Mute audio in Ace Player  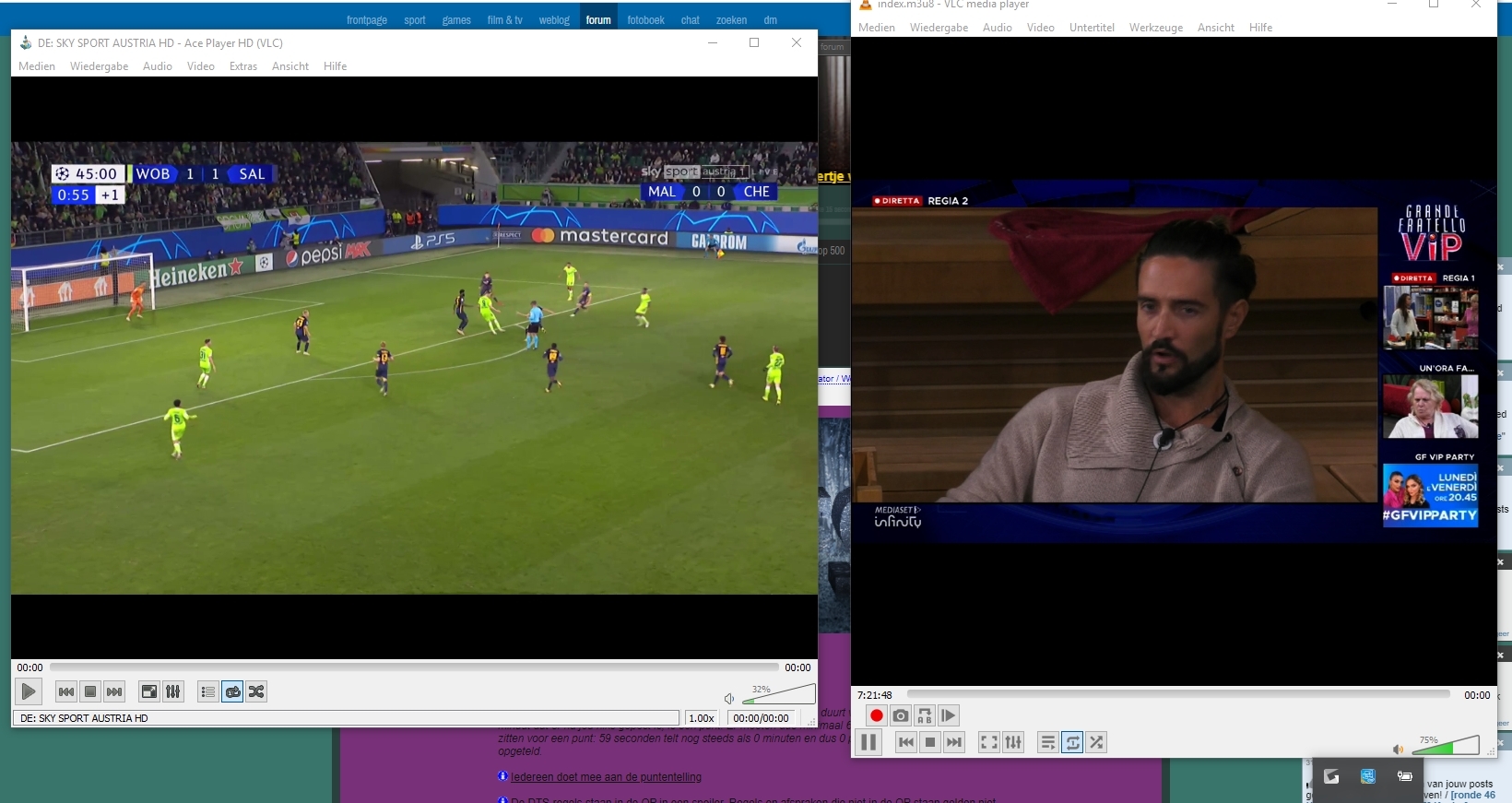(x=729, y=699)
